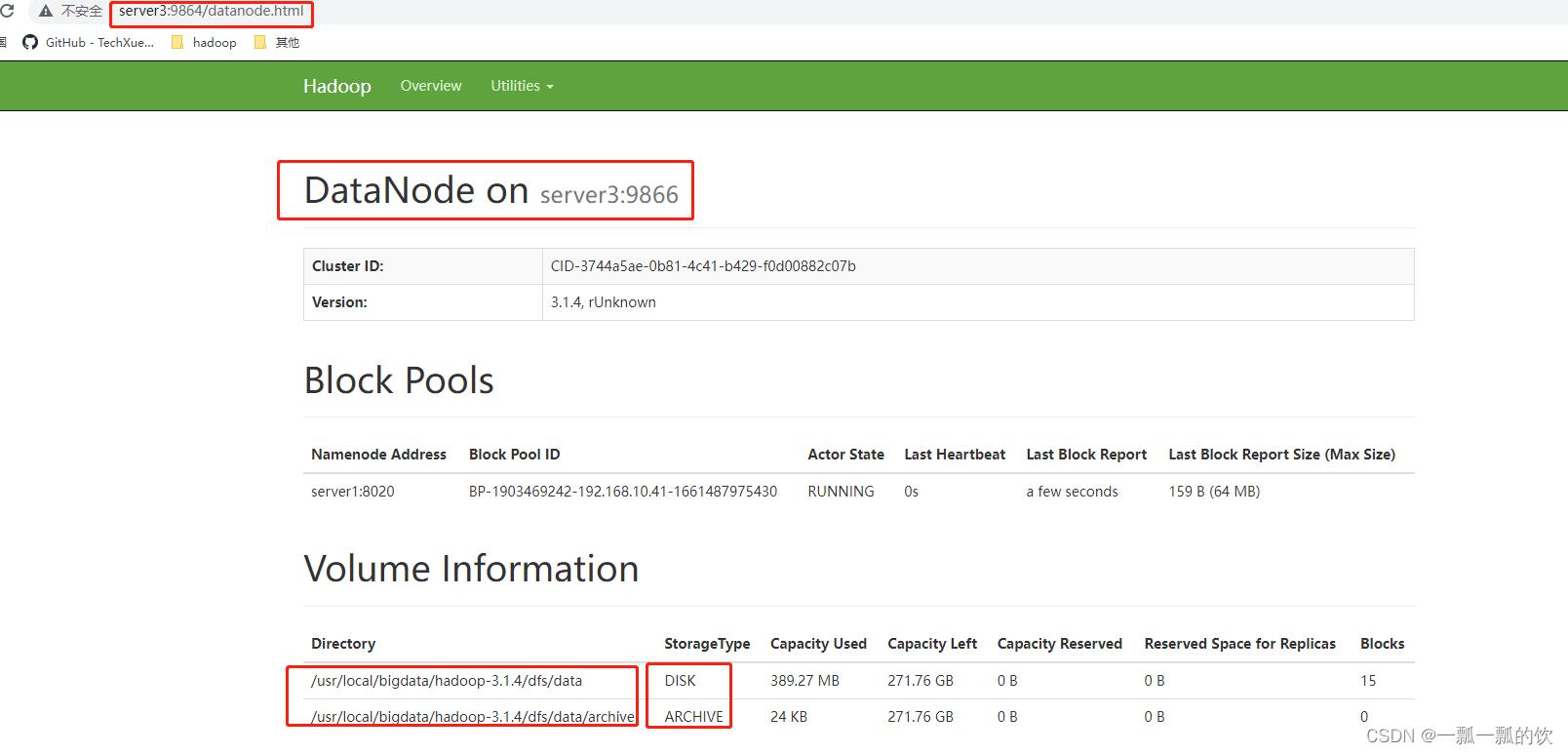The width and height of the screenshot is (1568, 755).
Task: Click the Block Pool ID column header
Action: click(515, 455)
